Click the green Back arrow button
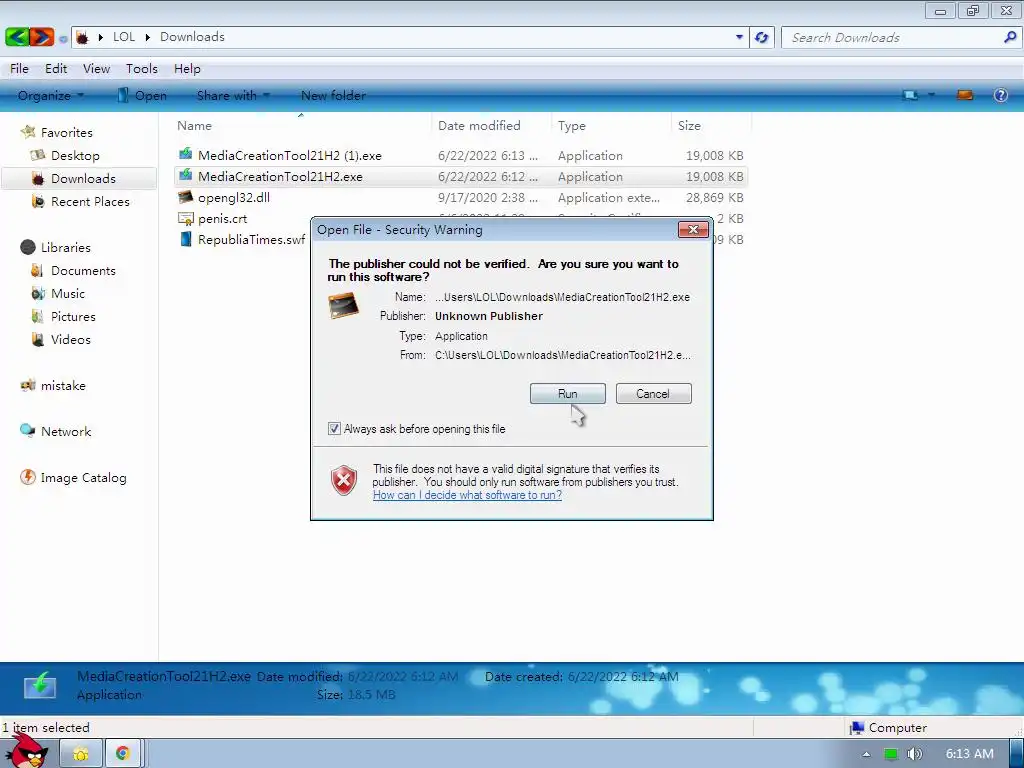Image resolution: width=1024 pixels, height=768 pixels. click(x=17, y=37)
